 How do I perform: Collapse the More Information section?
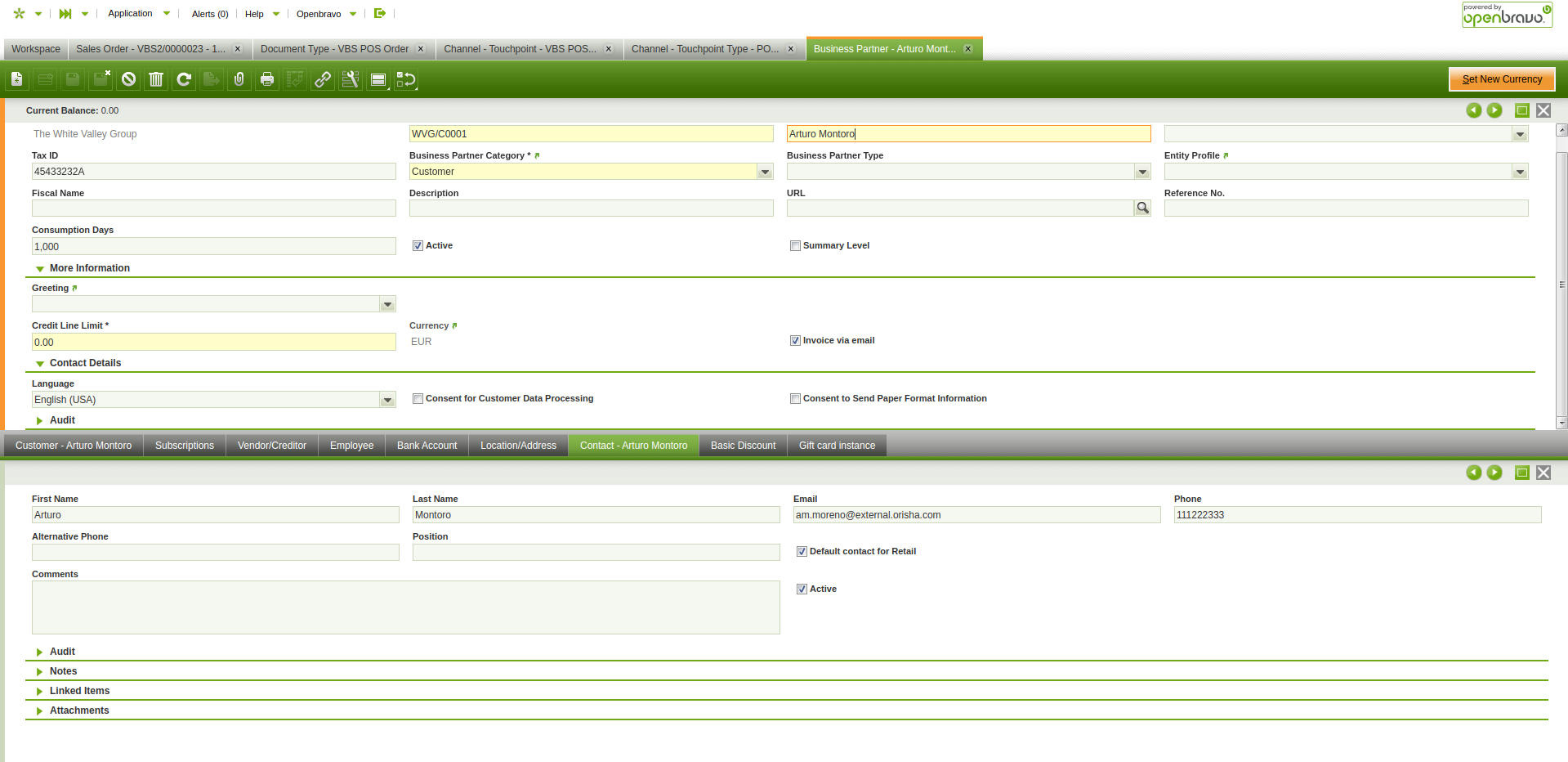coord(40,269)
